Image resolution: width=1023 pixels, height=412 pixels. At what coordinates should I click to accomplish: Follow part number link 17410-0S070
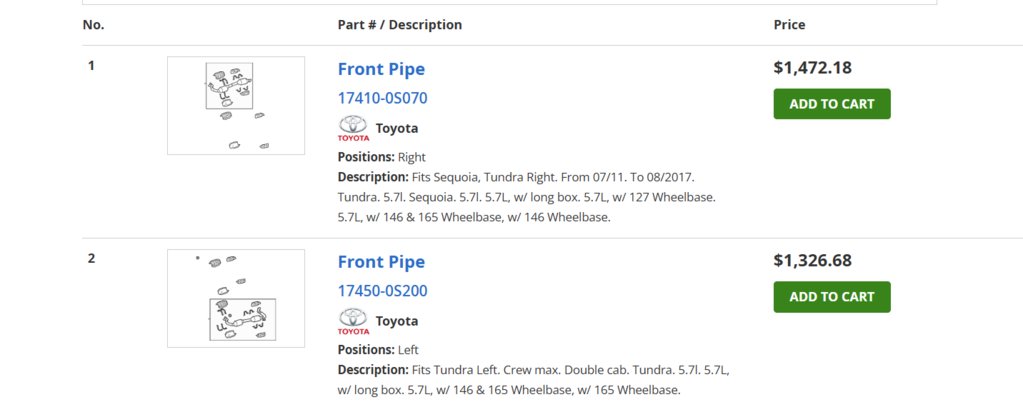(x=382, y=99)
